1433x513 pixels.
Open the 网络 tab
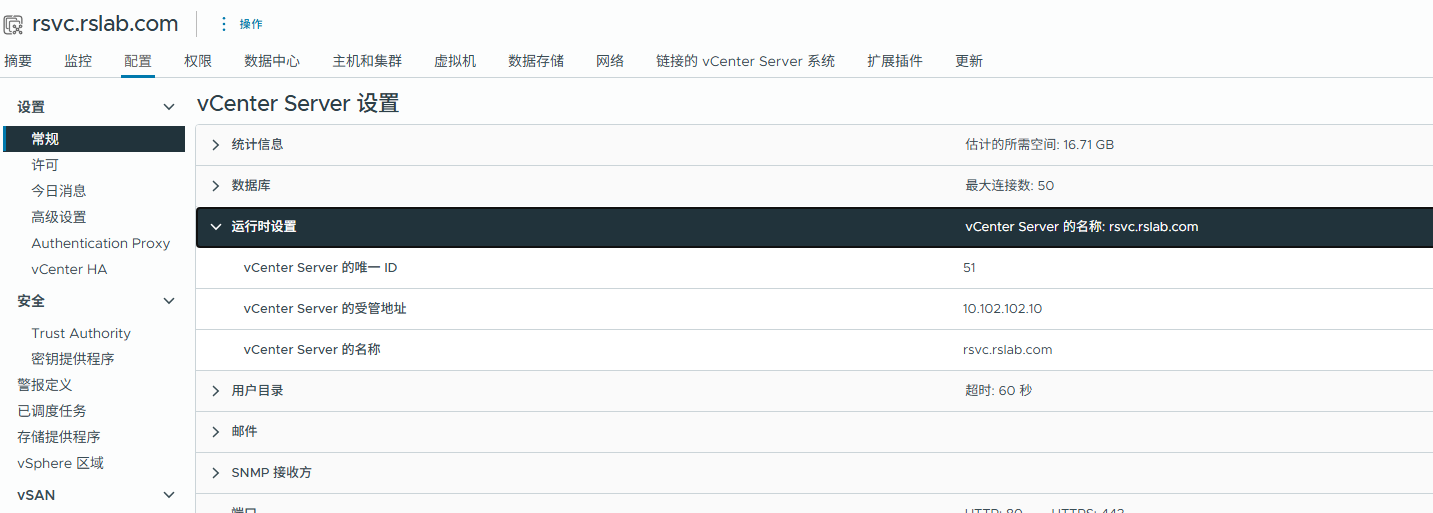tap(610, 61)
